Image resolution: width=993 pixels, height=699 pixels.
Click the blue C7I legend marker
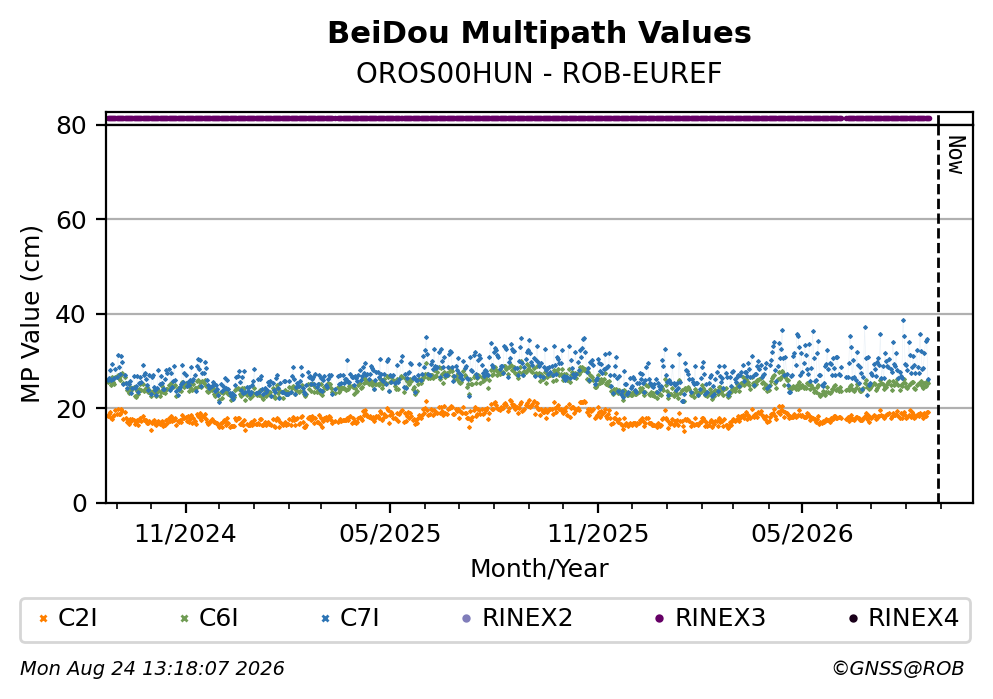click(326, 619)
